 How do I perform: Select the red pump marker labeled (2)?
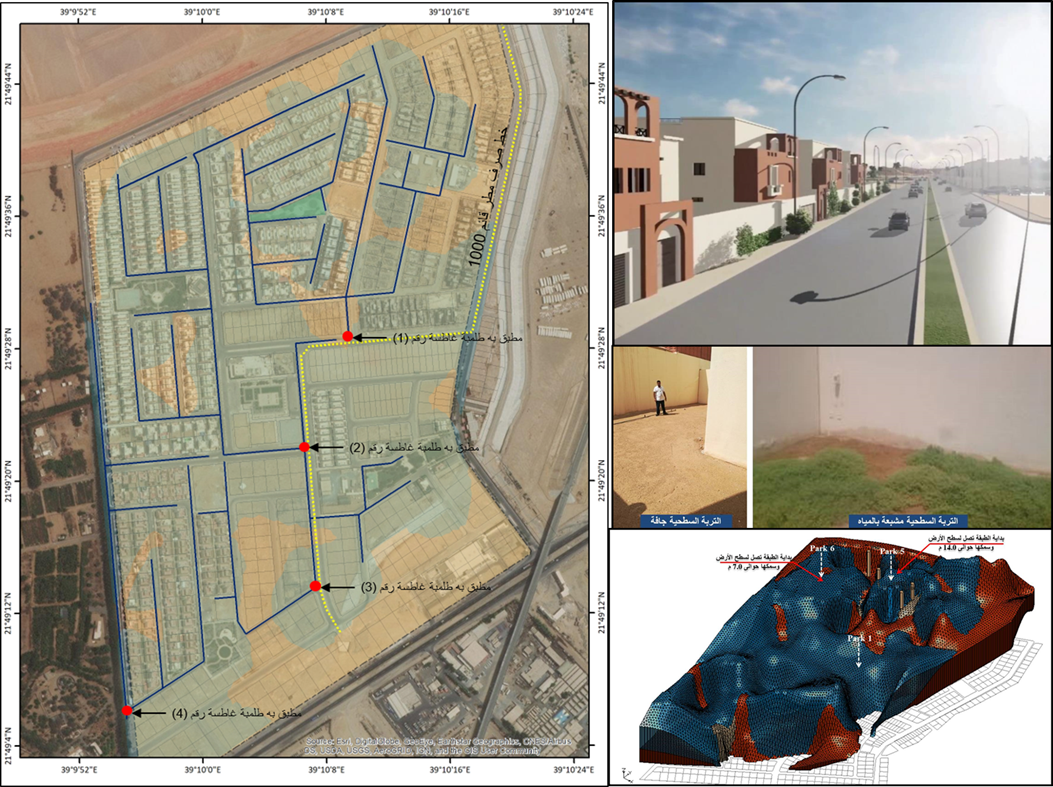tap(304, 447)
